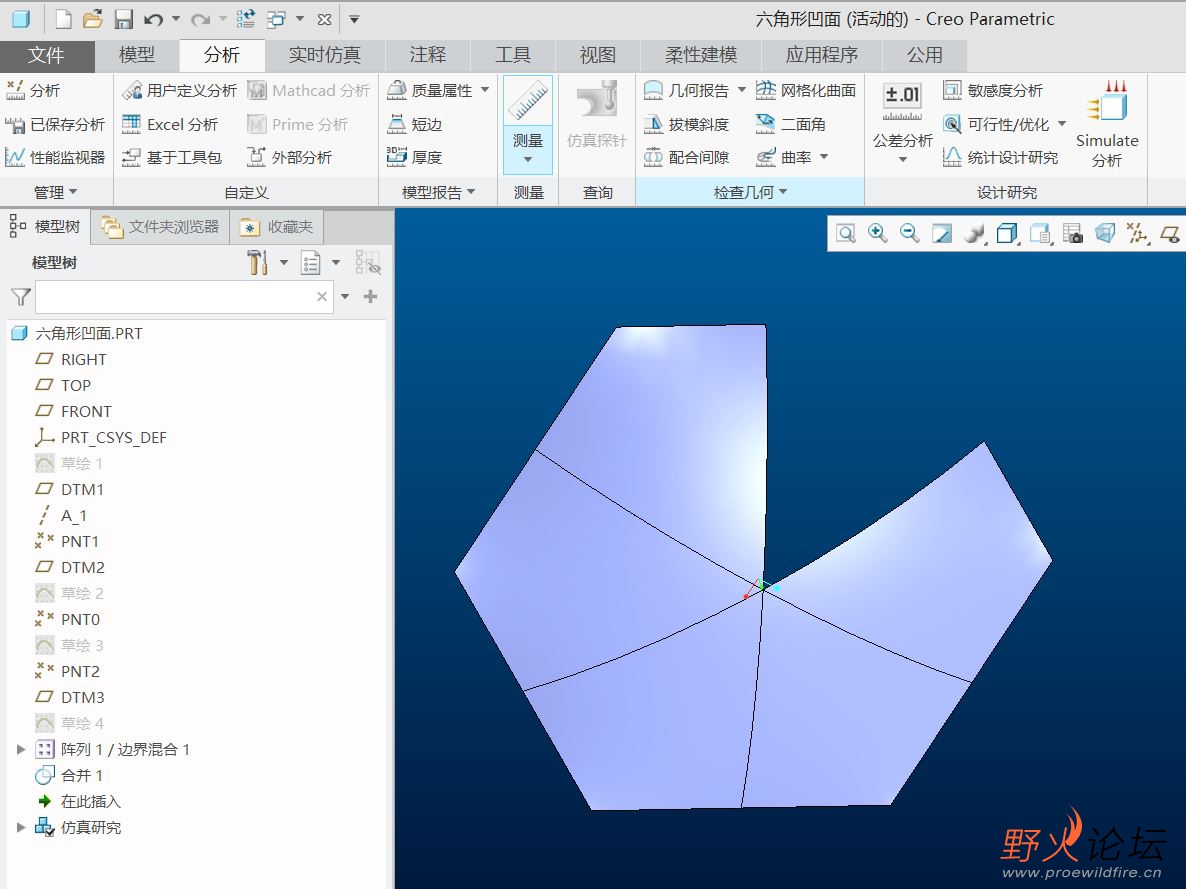Open Simulate 分析
This screenshot has height=889, width=1186.
(x=1107, y=123)
